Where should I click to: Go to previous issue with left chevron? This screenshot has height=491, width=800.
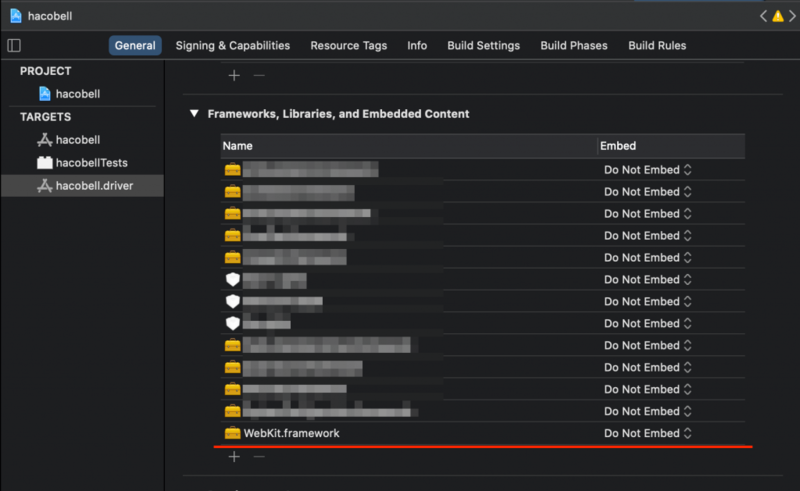pos(763,16)
